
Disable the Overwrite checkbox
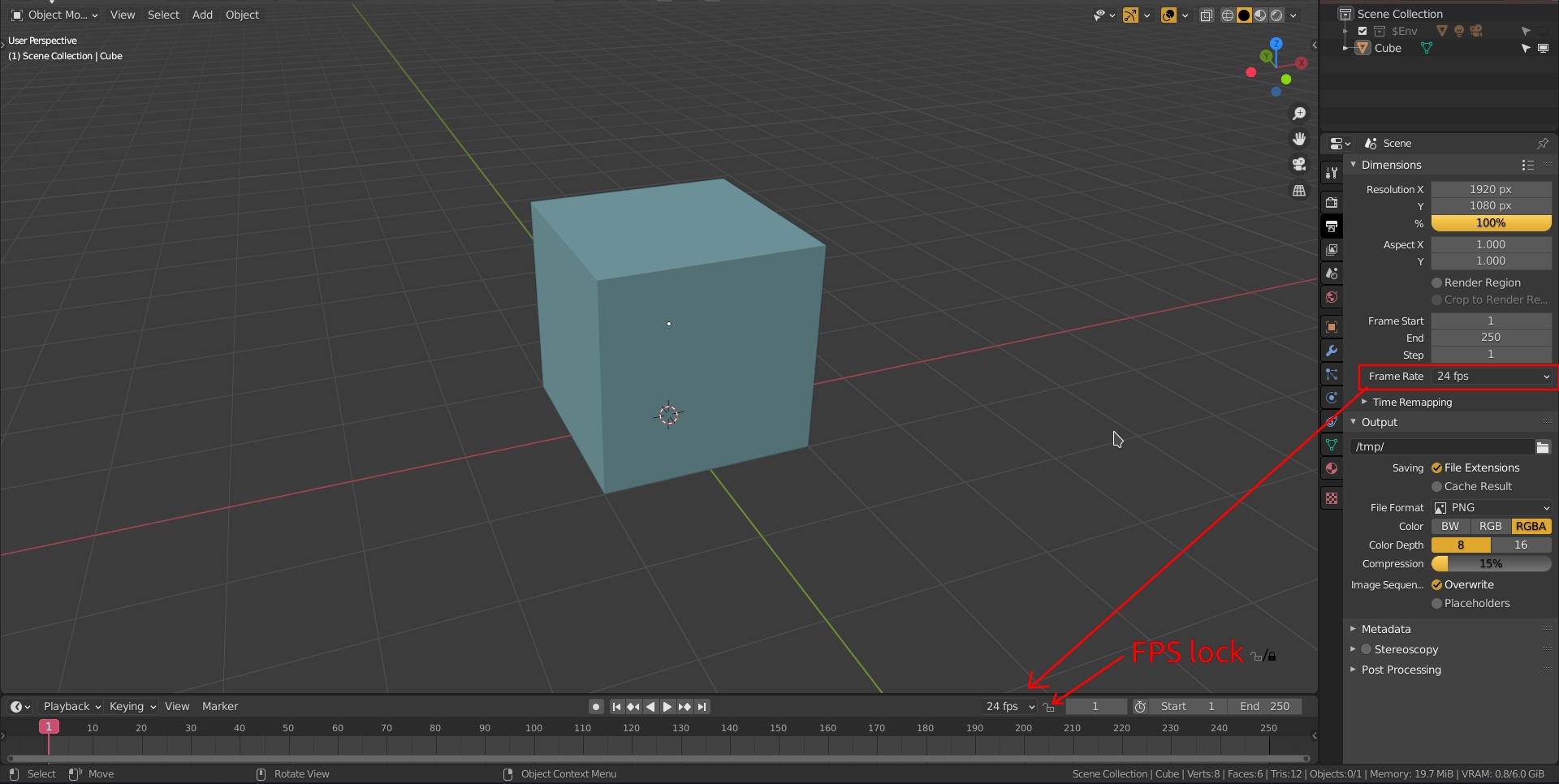point(1436,584)
